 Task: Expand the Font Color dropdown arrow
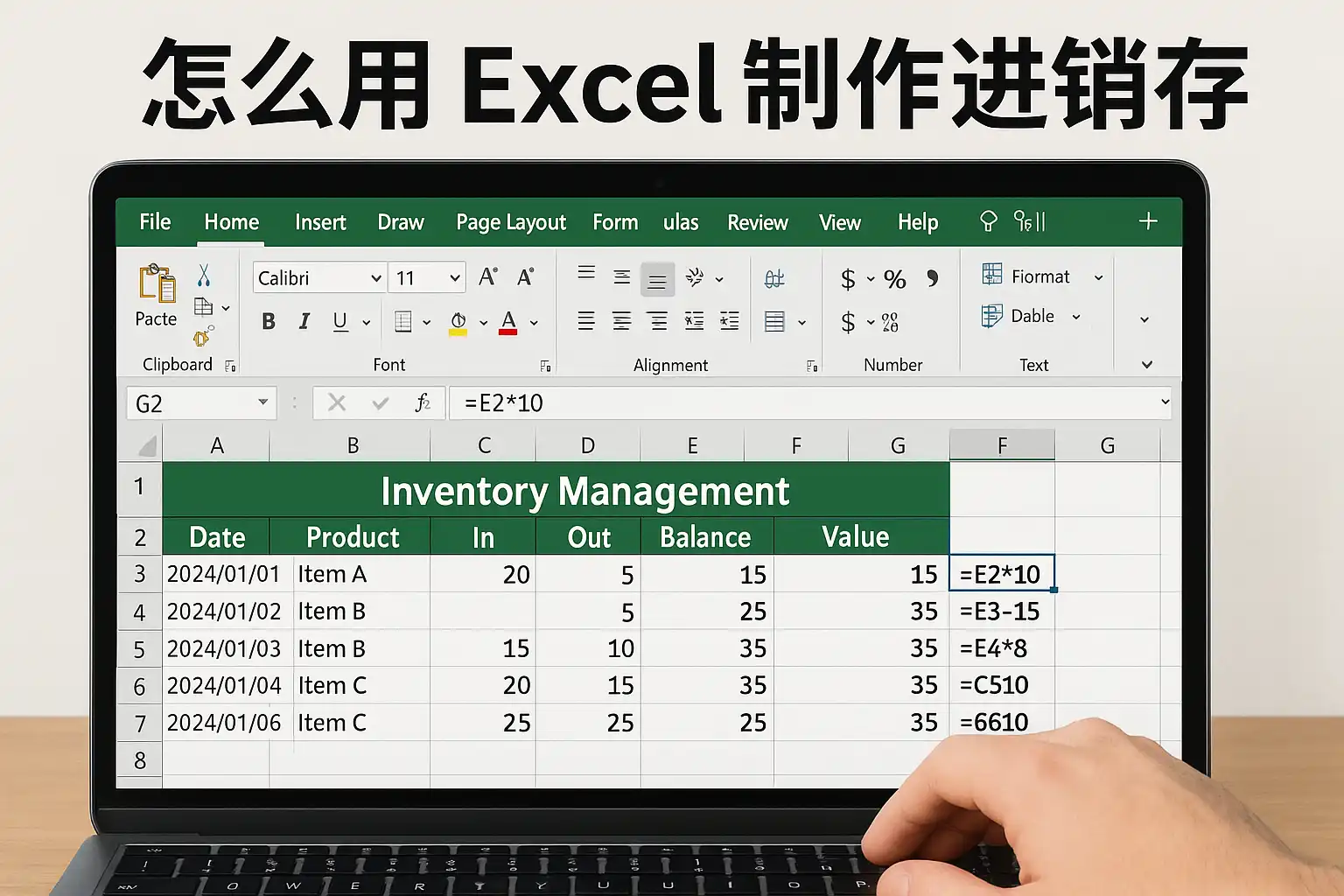click(x=534, y=323)
